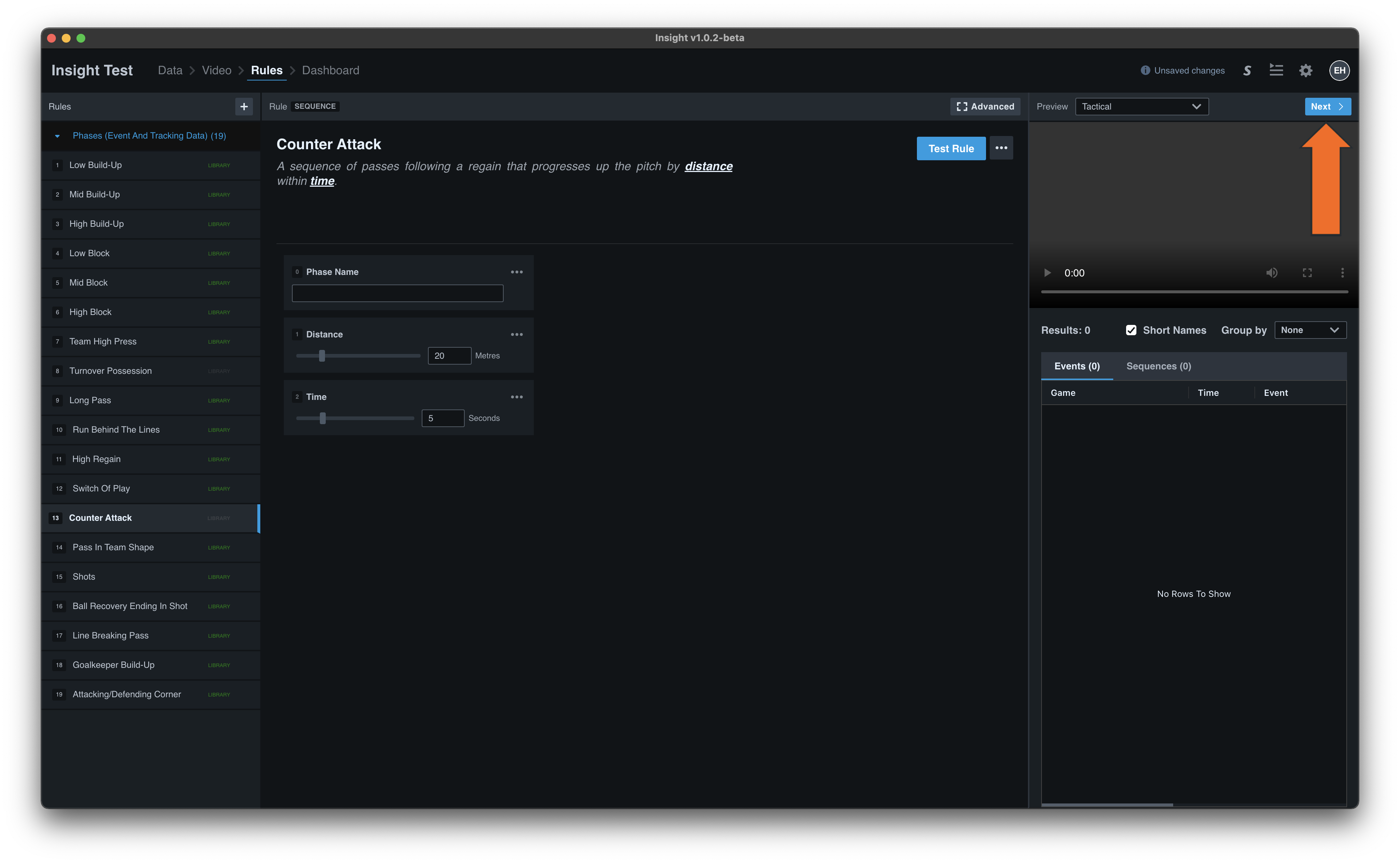Open the EH user avatar
Image resolution: width=1400 pixels, height=863 pixels.
tap(1339, 70)
